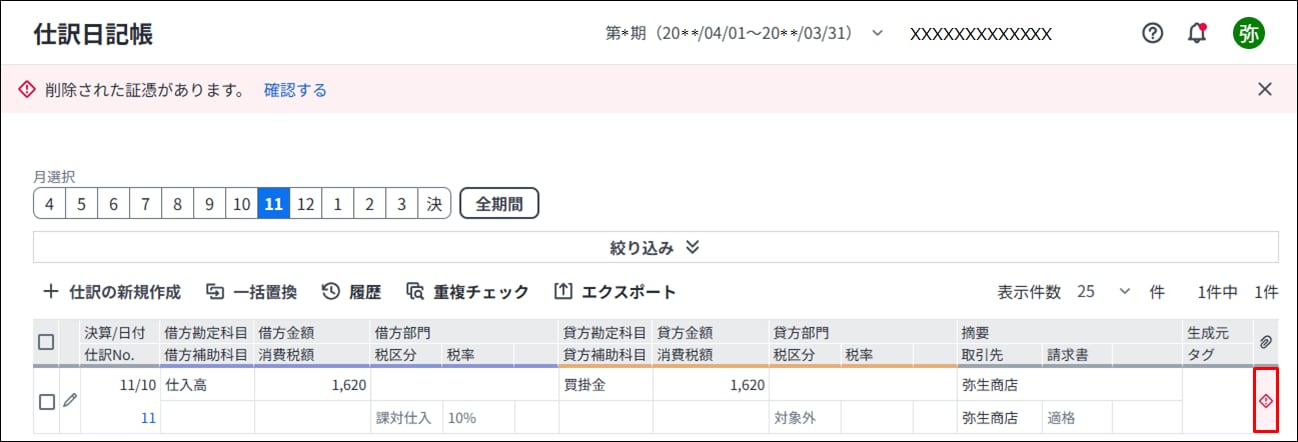
Task: Open the green 弥 user avatar
Action: point(1249,33)
